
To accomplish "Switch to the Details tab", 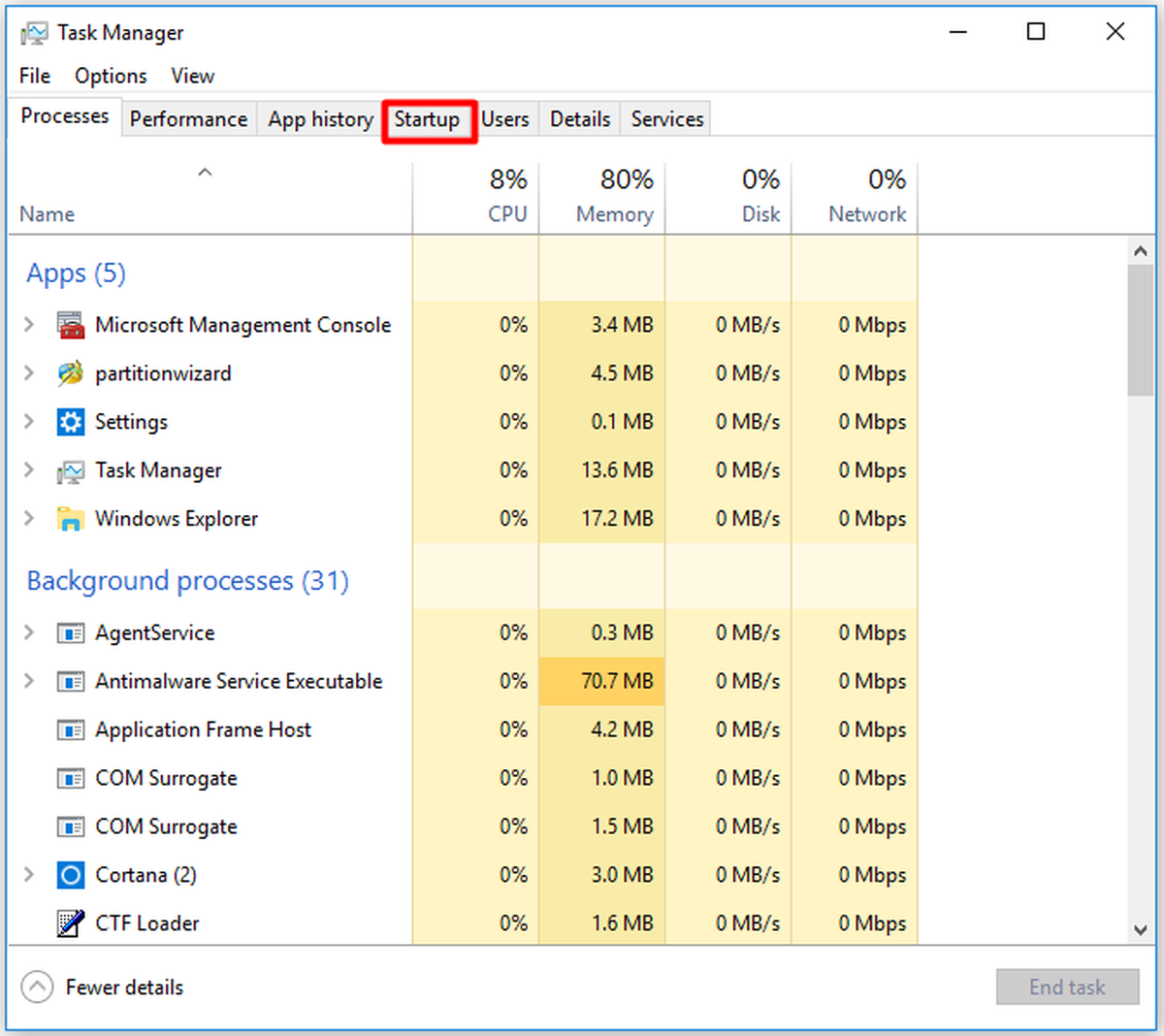I will (x=580, y=119).
